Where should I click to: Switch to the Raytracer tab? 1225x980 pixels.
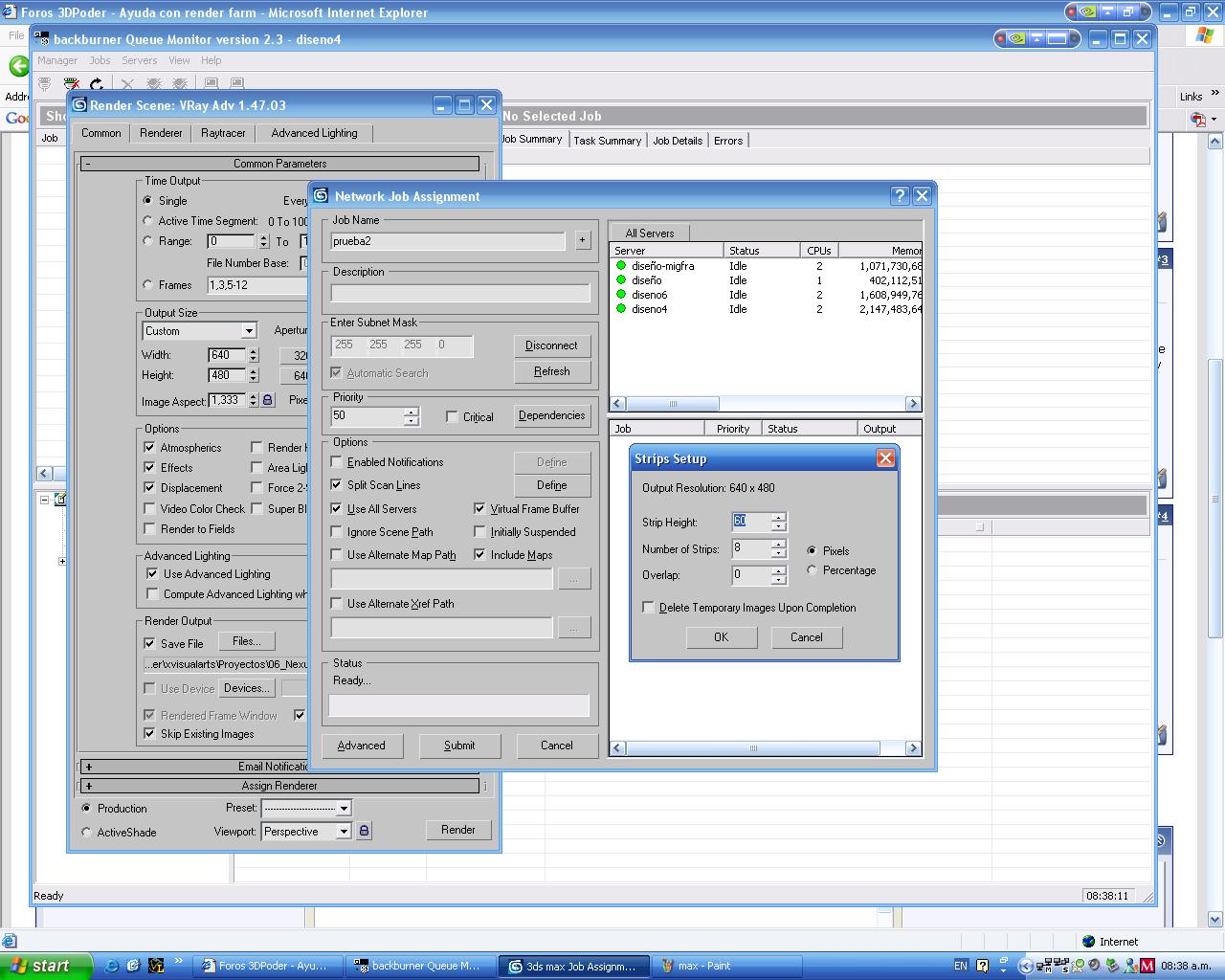point(223,133)
